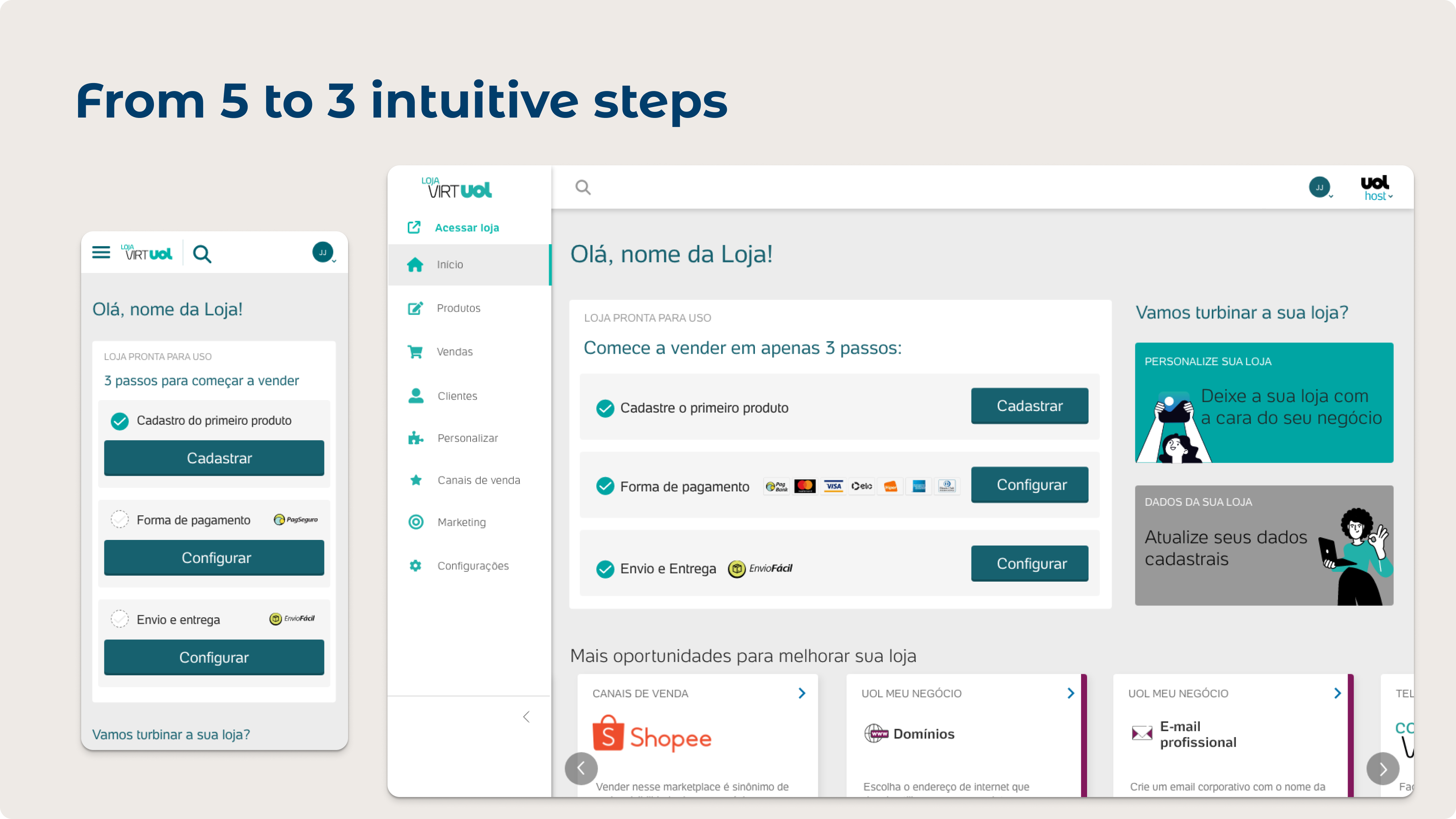The image size is (1456, 819).
Task: Open the Configurações gear icon
Action: click(416, 565)
